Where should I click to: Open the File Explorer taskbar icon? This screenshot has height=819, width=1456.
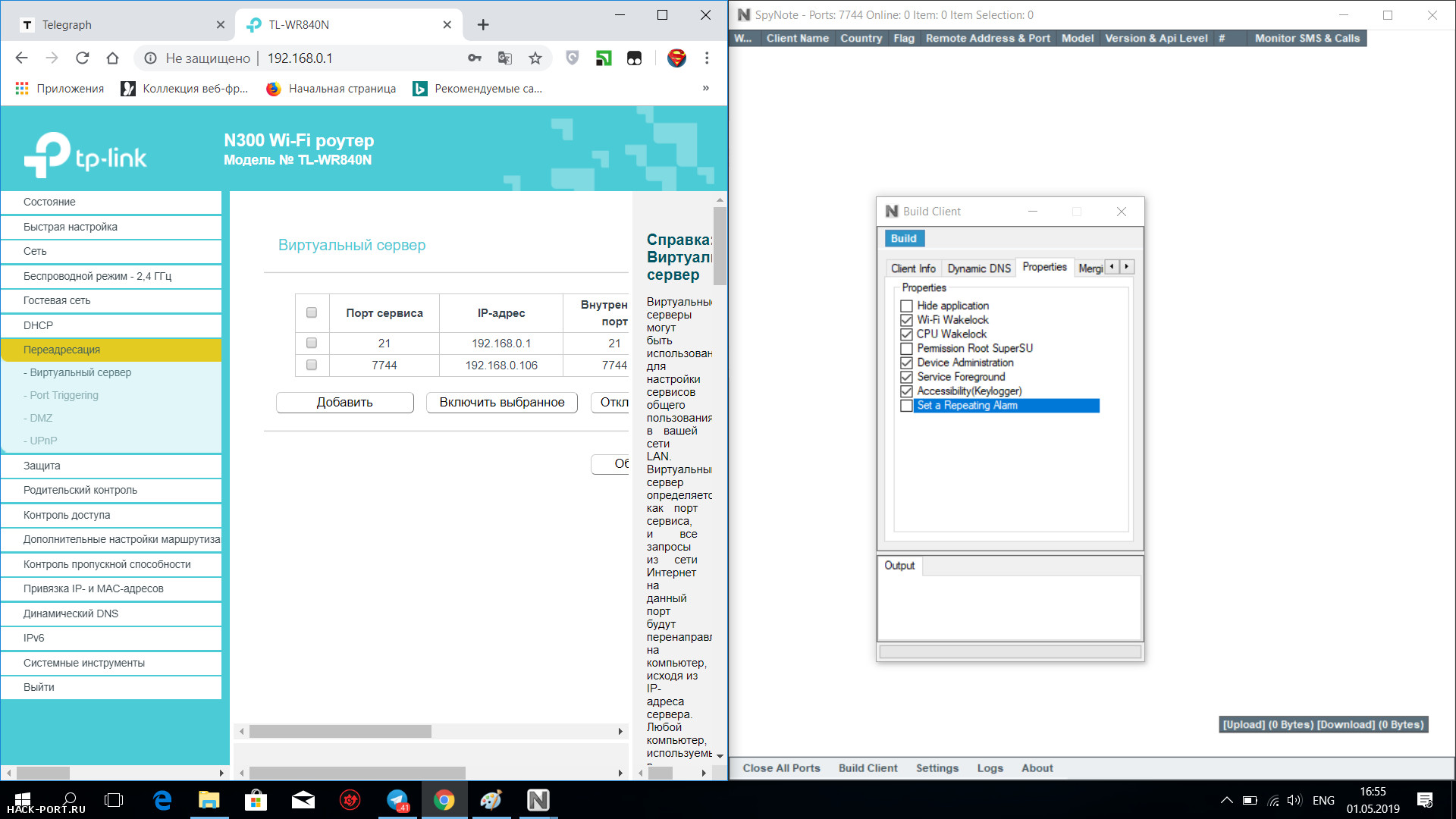point(209,800)
